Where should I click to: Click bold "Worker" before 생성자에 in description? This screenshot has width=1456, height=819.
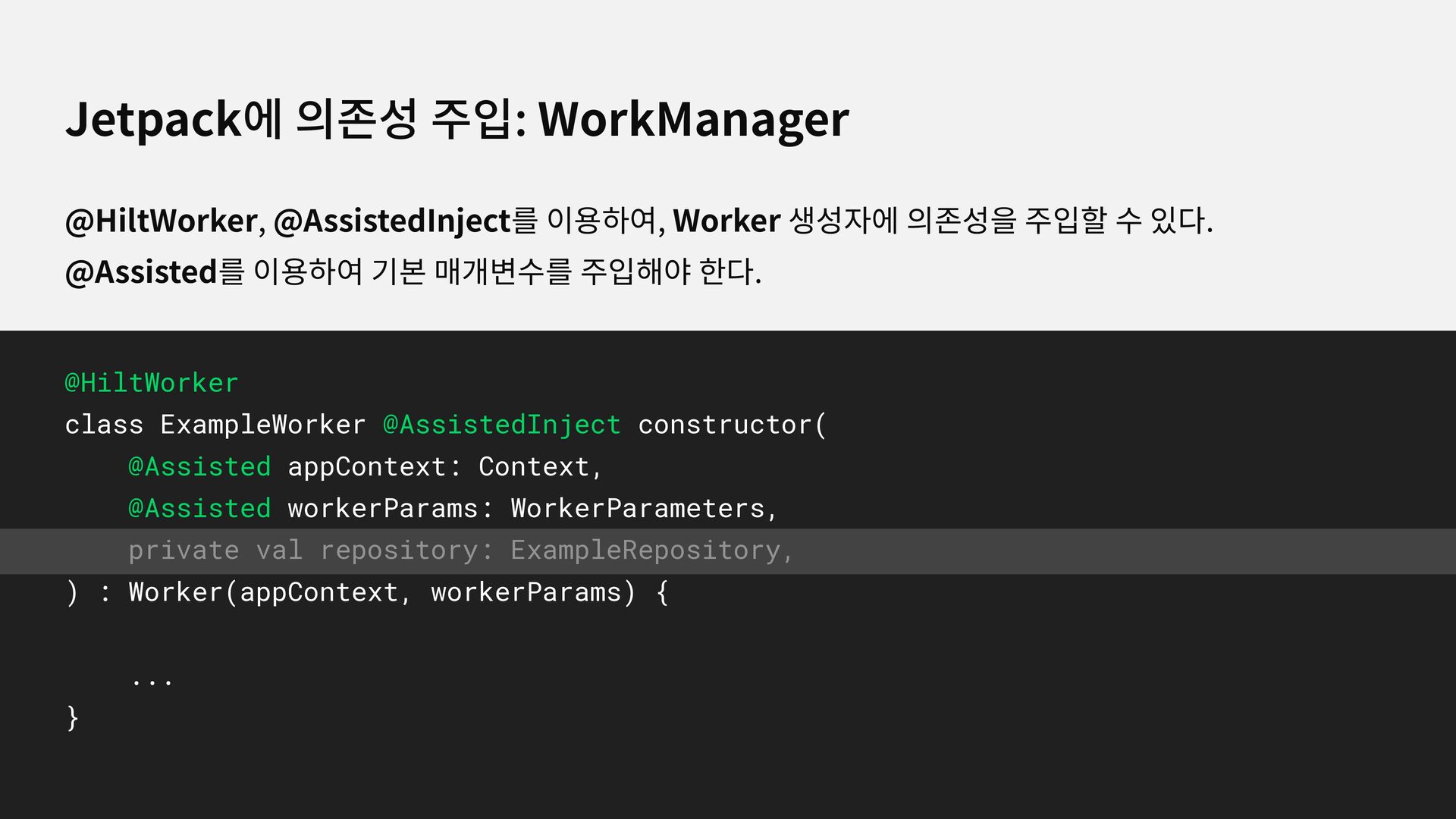click(726, 221)
